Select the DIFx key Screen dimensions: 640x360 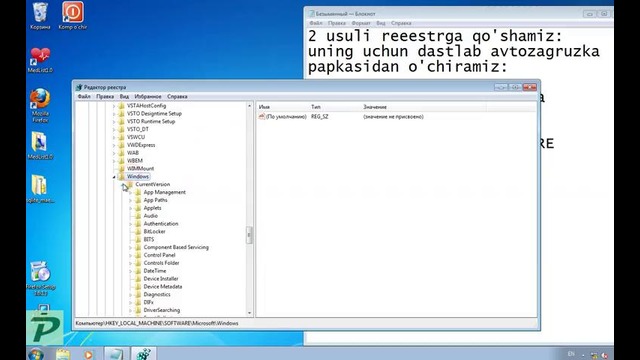coord(149,302)
